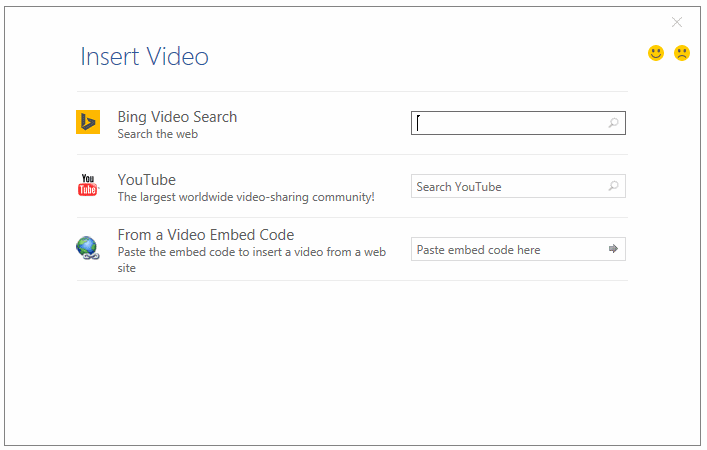Click the YouTube option title
Viewport: 707px width, 450px height.
[x=146, y=180]
